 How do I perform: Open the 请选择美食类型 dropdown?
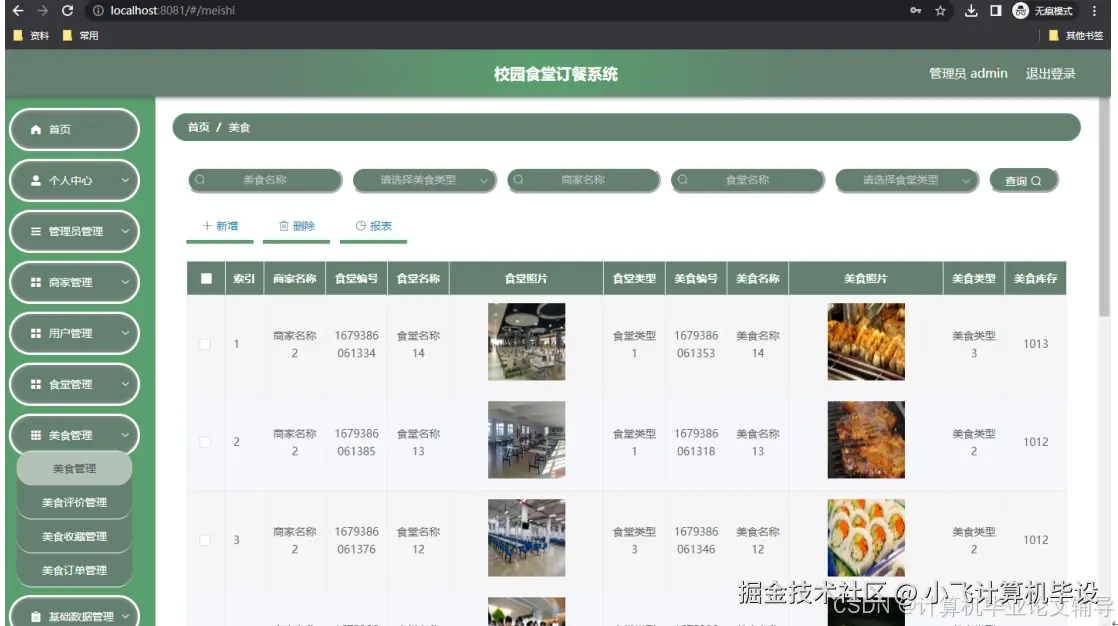[425, 180]
